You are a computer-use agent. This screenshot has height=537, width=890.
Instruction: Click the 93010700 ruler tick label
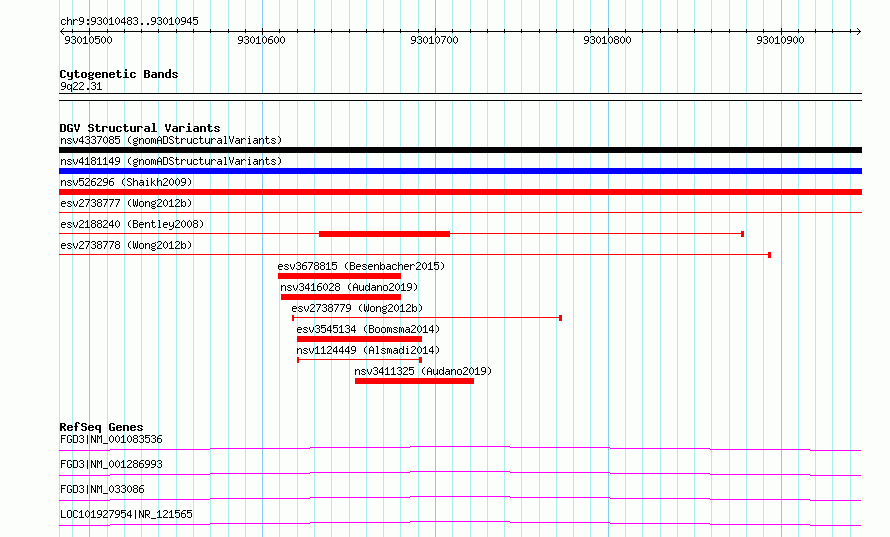[434, 40]
